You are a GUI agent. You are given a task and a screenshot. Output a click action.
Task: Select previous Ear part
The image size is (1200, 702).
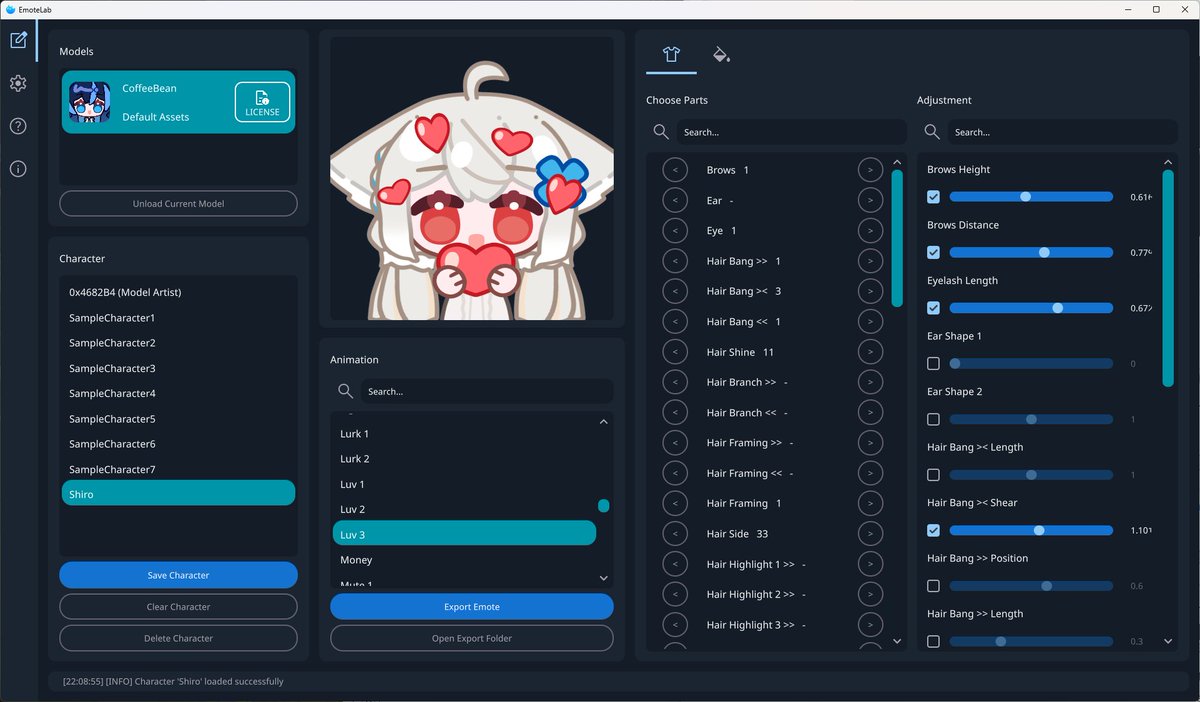point(675,200)
